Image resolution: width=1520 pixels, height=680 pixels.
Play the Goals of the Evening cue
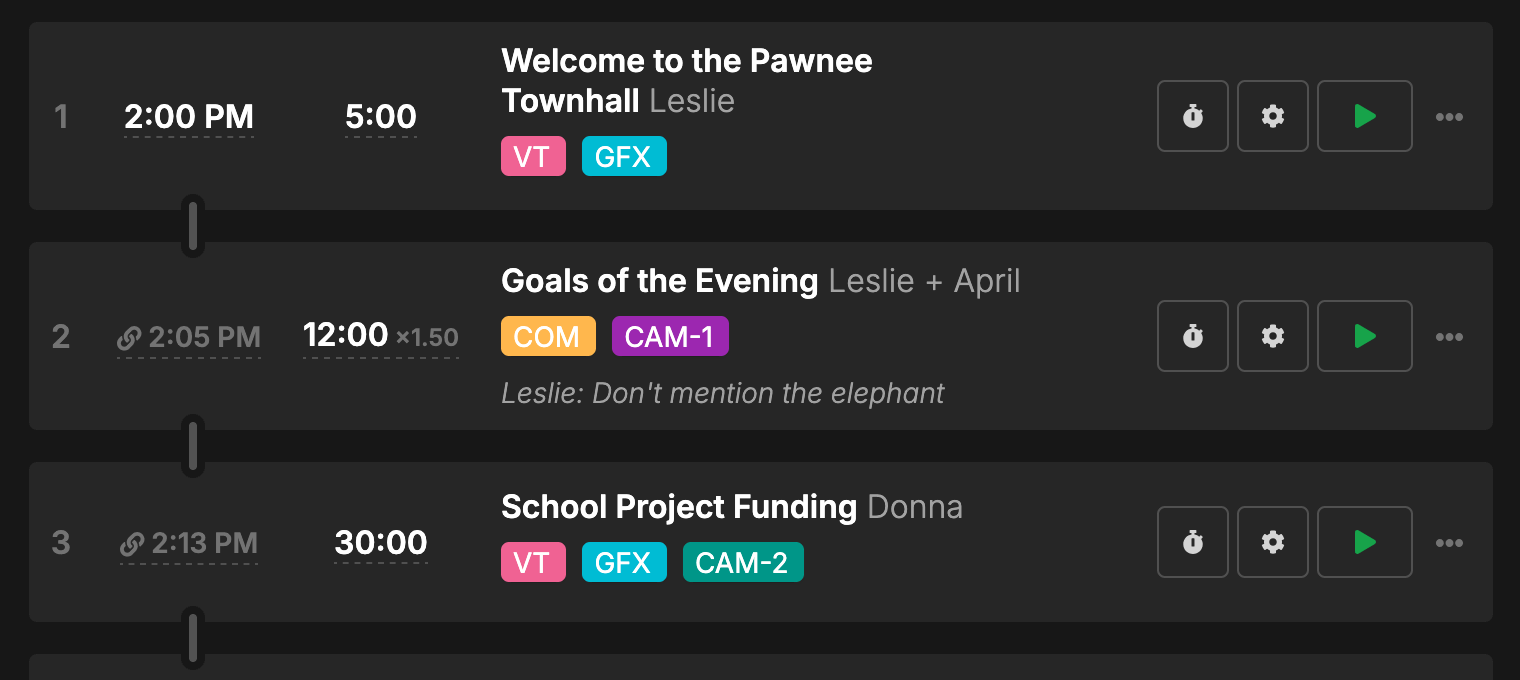click(1364, 336)
